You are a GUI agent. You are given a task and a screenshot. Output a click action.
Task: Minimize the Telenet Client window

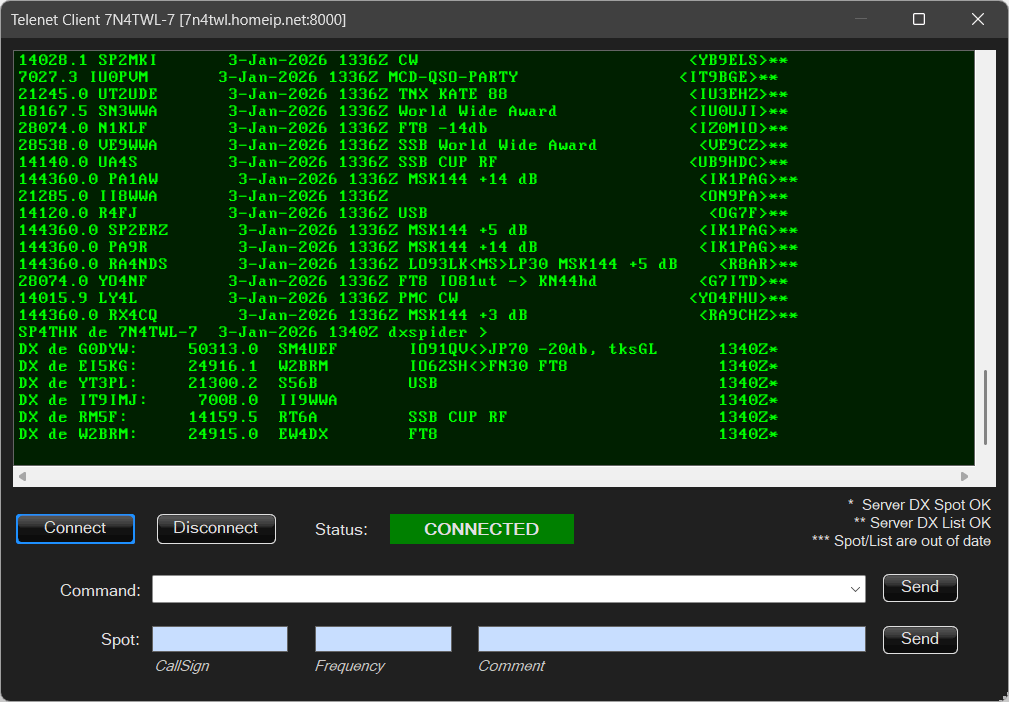859,20
